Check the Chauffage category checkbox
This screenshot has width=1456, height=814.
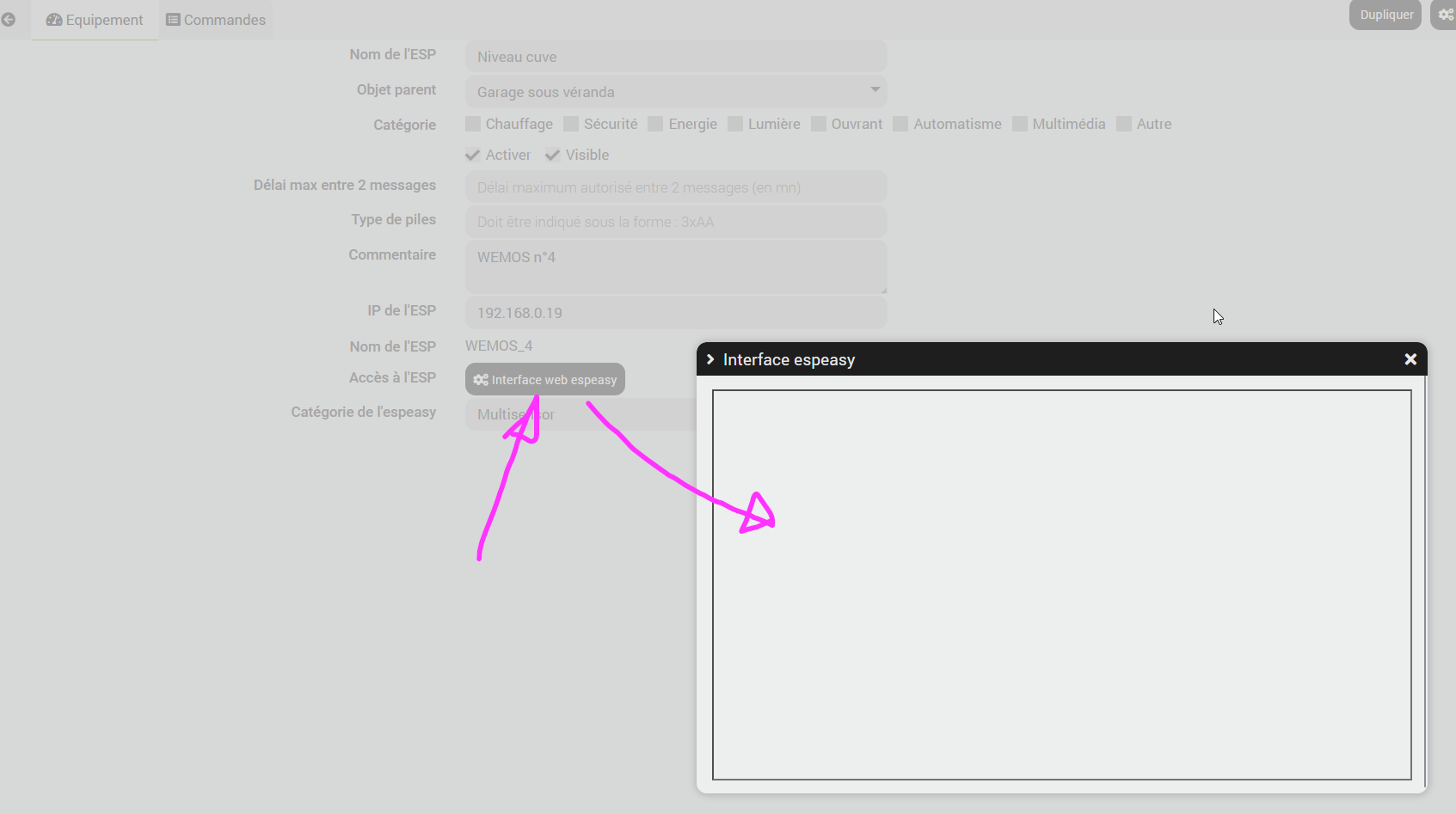[473, 124]
